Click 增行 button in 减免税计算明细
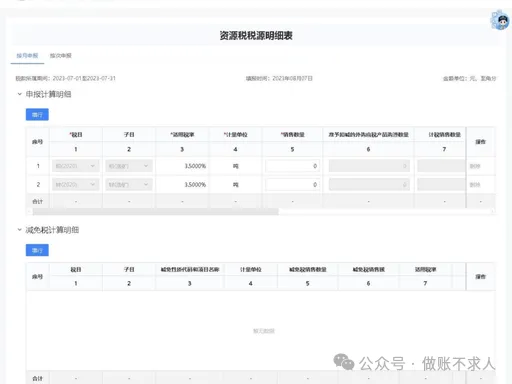This screenshot has height=384, width=512. pyautogui.click(x=37, y=250)
